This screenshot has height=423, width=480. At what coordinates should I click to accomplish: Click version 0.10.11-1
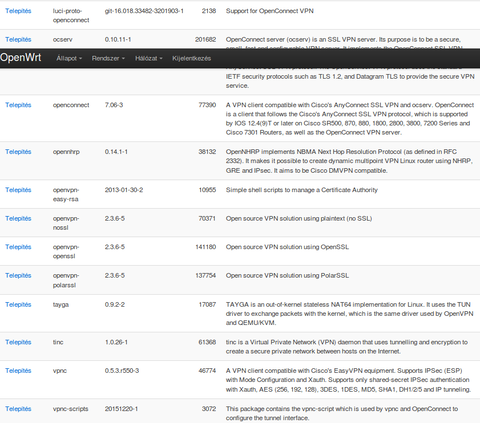[118, 40]
